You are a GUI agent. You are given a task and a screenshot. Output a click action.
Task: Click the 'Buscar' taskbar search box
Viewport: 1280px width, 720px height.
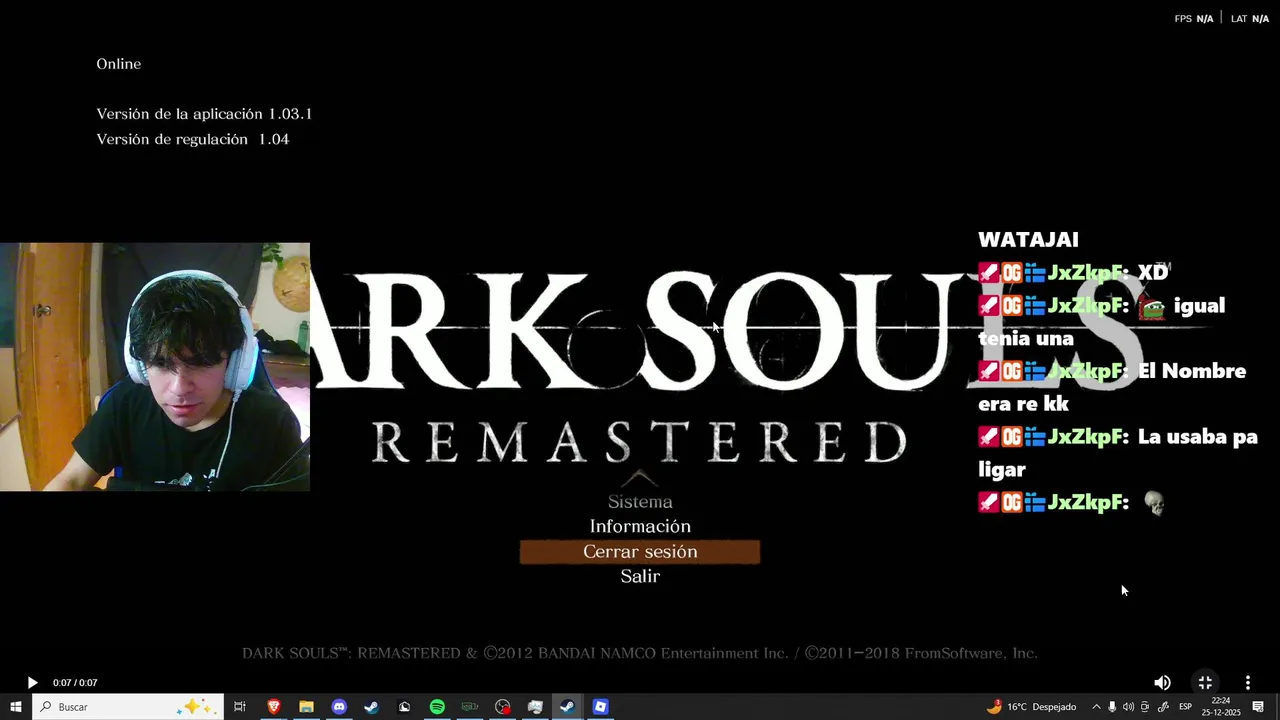pos(128,707)
